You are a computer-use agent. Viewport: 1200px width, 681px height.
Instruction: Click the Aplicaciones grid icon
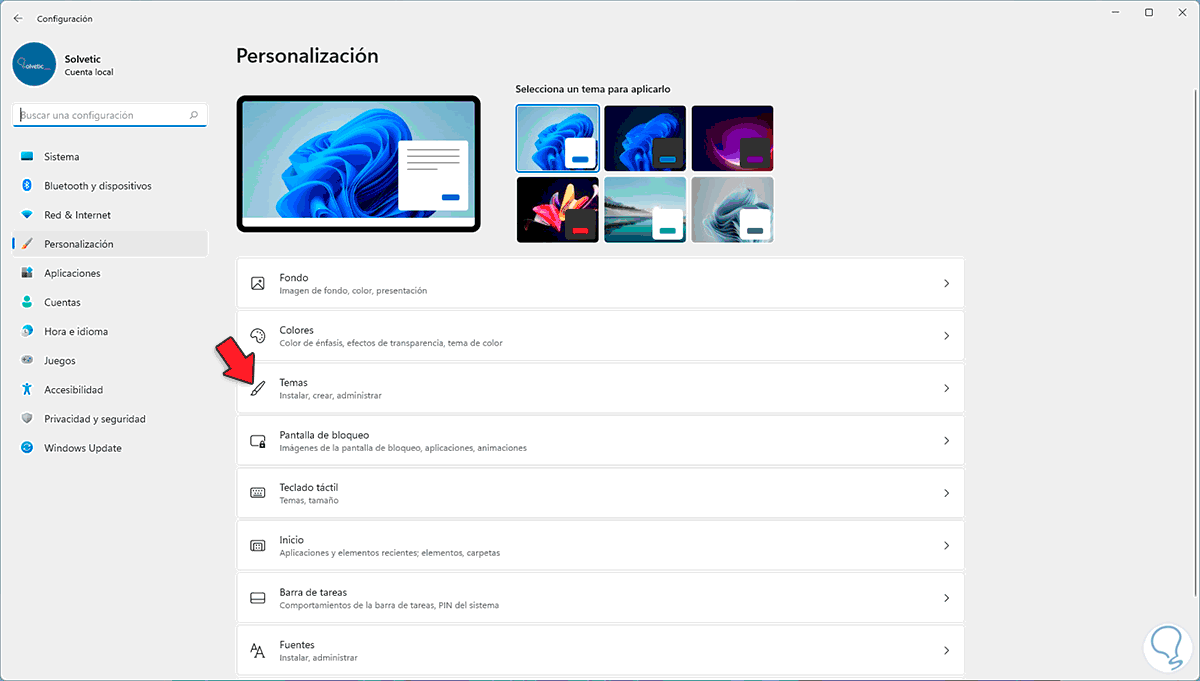[x=27, y=273]
